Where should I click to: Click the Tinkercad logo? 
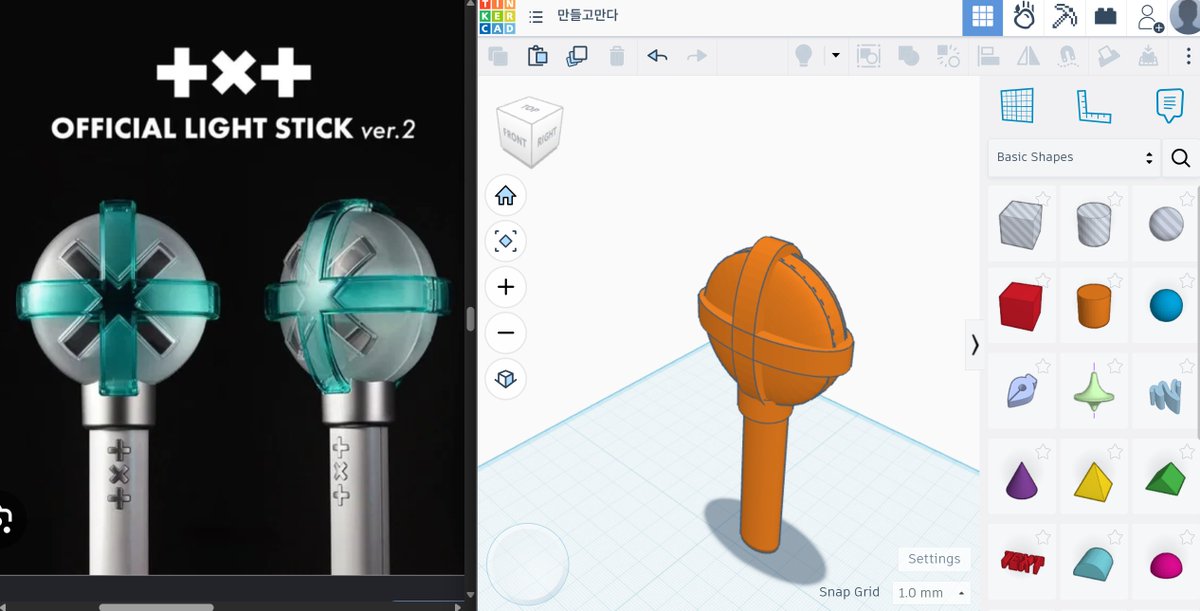click(497, 17)
